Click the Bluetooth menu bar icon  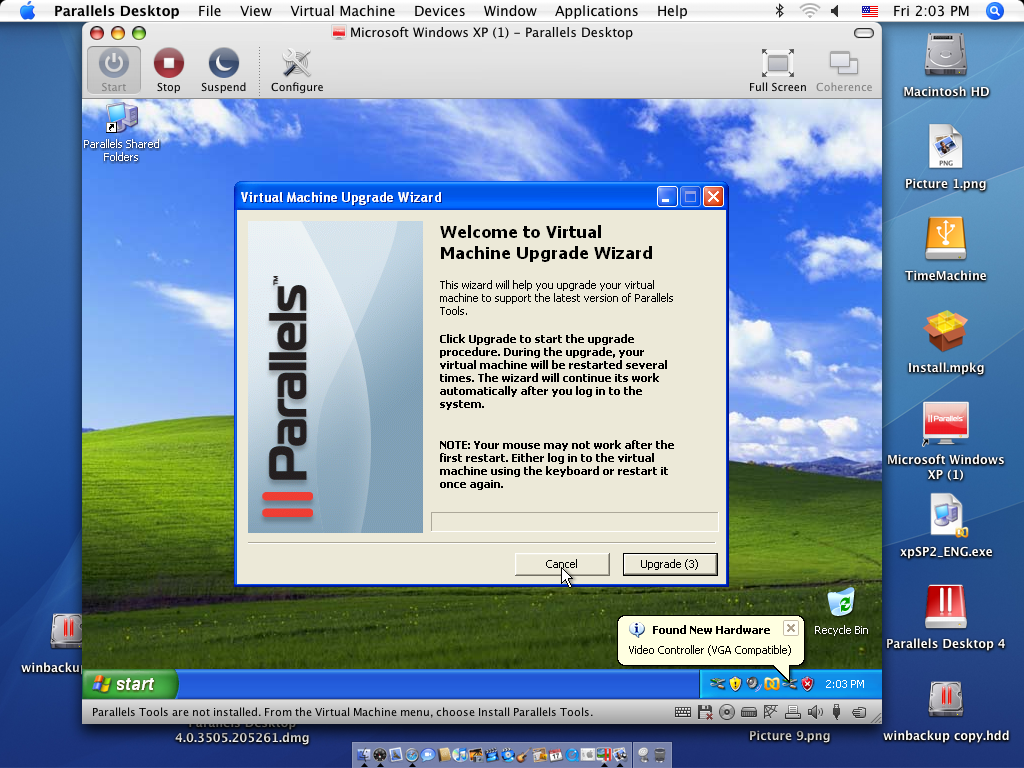[779, 11]
